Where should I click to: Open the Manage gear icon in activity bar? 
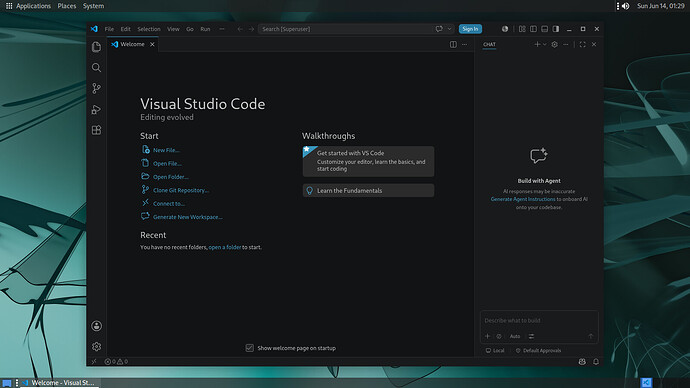coord(96,347)
